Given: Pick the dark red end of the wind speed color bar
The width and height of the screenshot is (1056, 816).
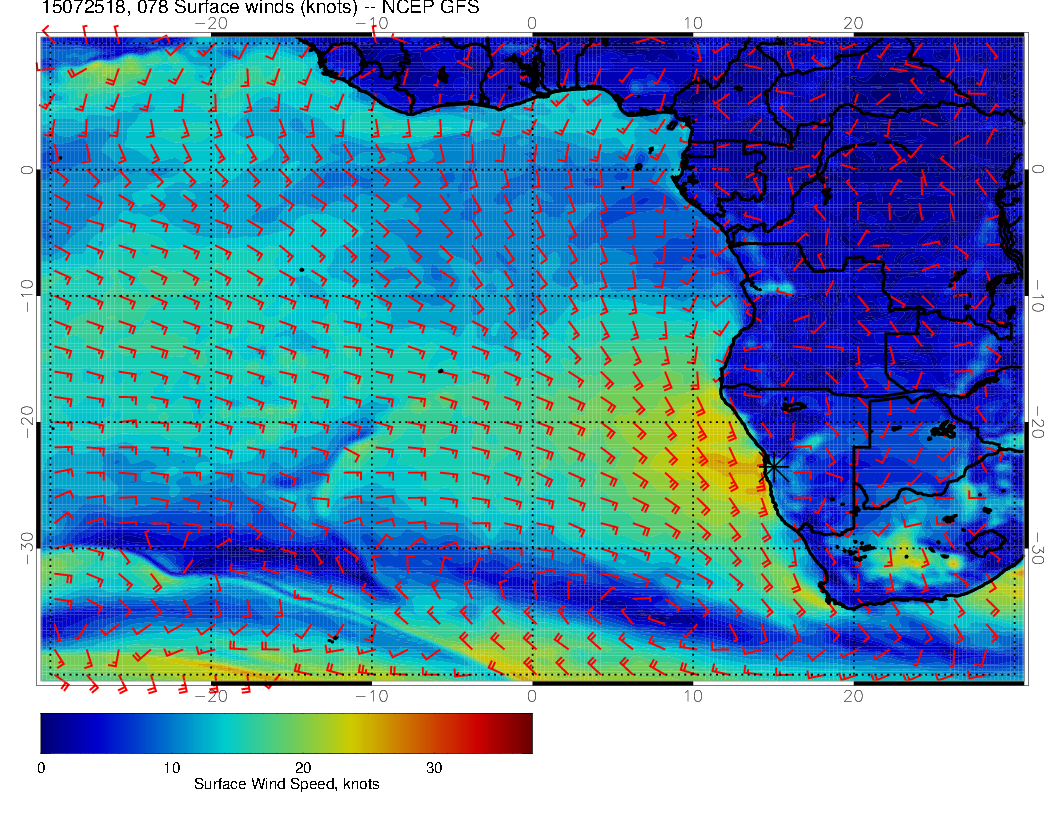Looking at the screenshot, I should (x=523, y=733).
